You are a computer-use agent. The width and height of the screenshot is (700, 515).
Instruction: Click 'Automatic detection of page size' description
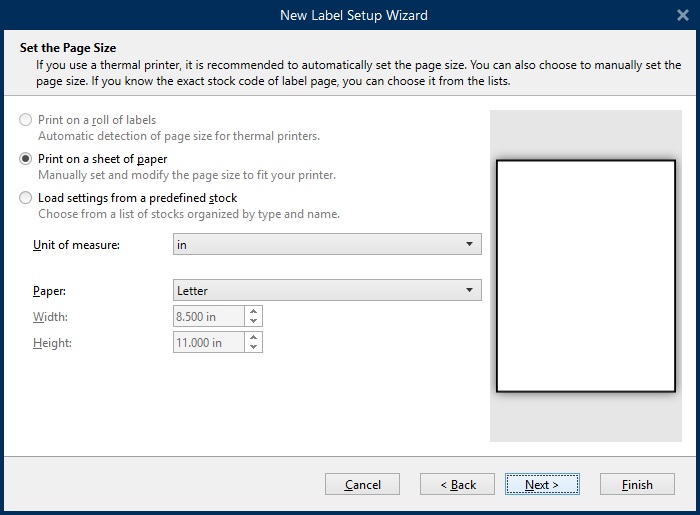click(179, 136)
